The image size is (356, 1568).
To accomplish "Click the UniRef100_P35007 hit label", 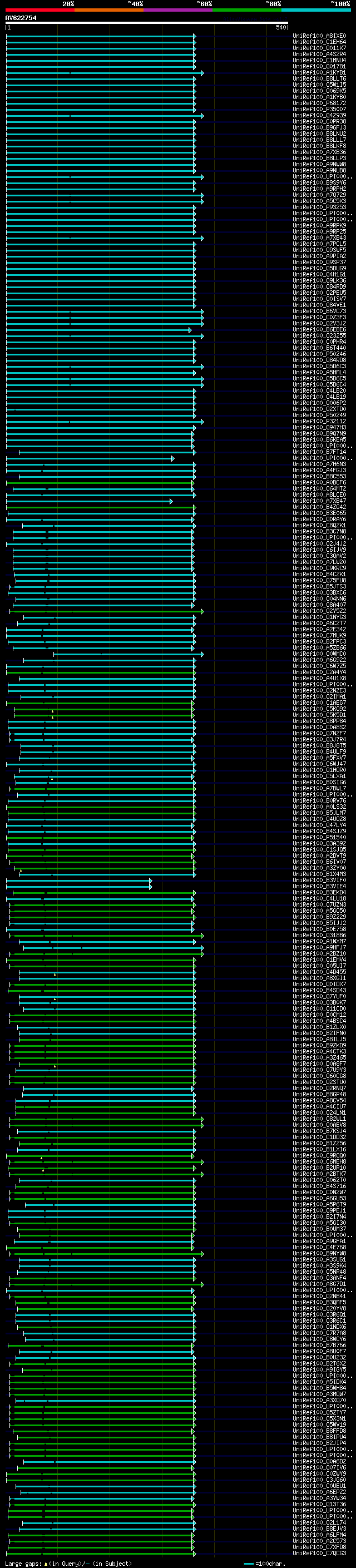I will pyautogui.click(x=319, y=109).
